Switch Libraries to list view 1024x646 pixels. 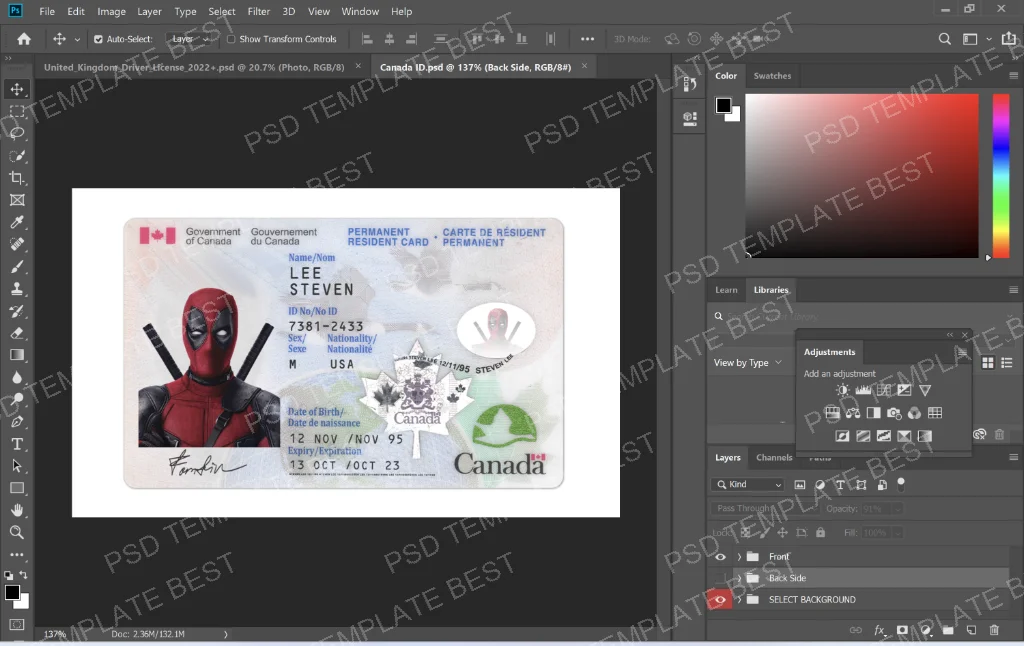pyautogui.click(x=1007, y=363)
